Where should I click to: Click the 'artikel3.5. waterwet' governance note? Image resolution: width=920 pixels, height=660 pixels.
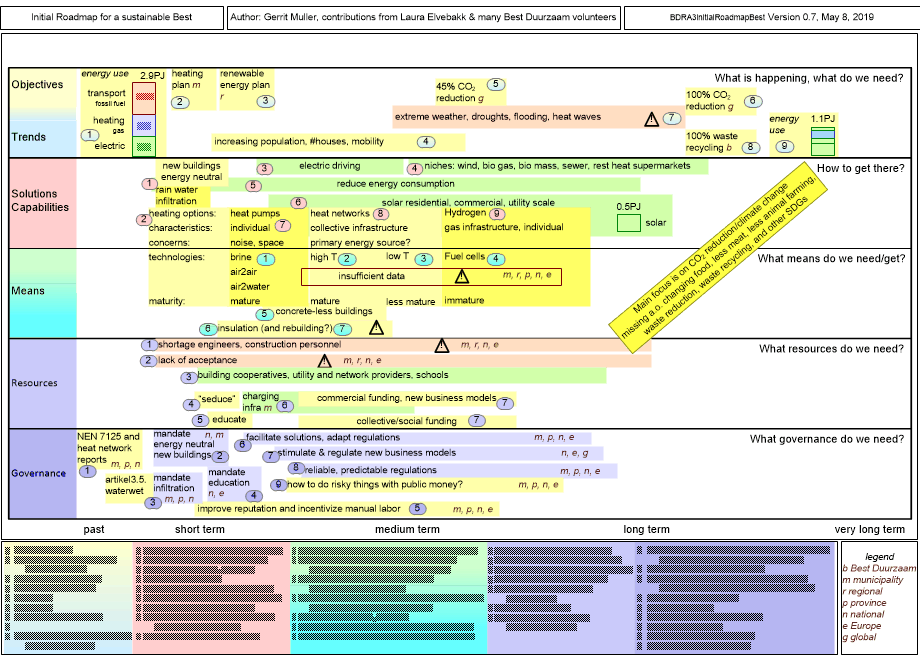(x=125, y=485)
